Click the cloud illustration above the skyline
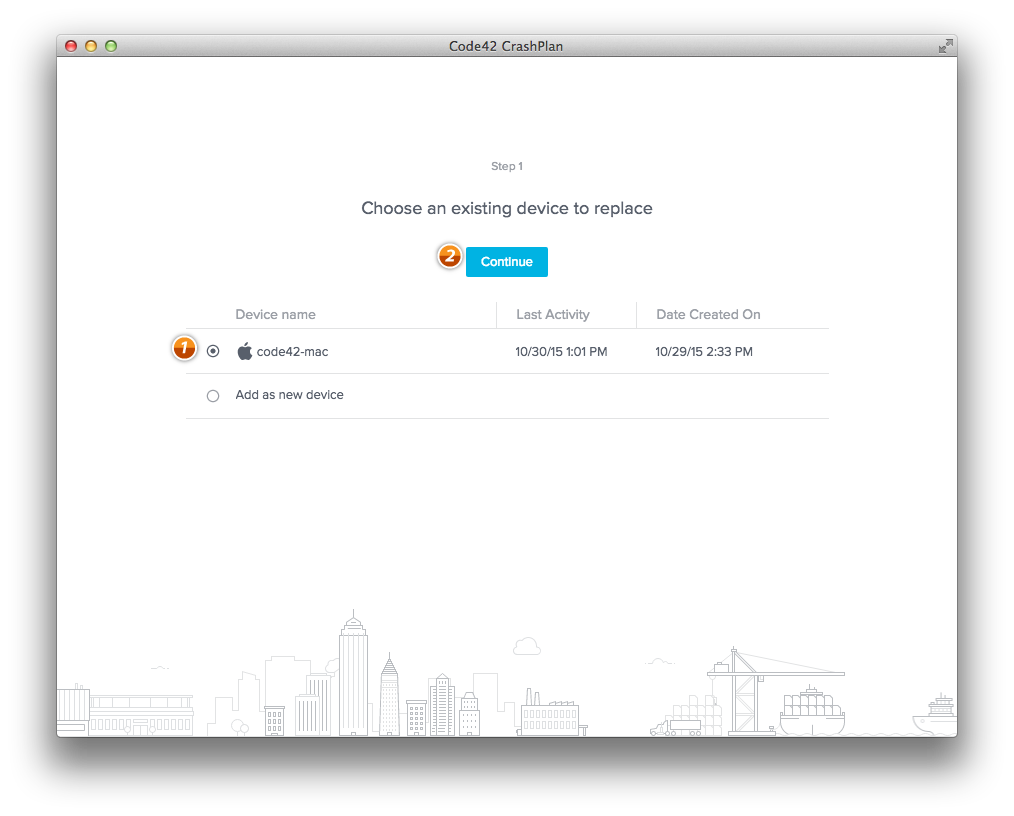1014x816 pixels. (525, 645)
